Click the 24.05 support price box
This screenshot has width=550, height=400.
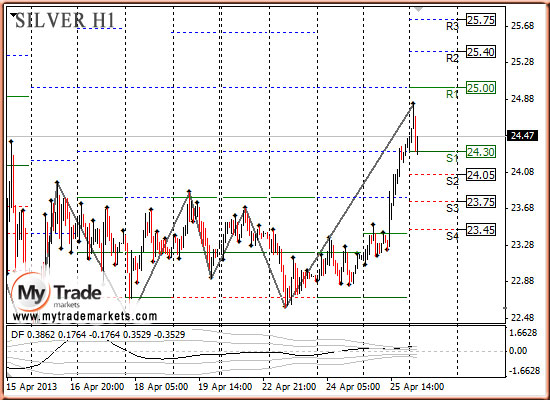pos(481,175)
